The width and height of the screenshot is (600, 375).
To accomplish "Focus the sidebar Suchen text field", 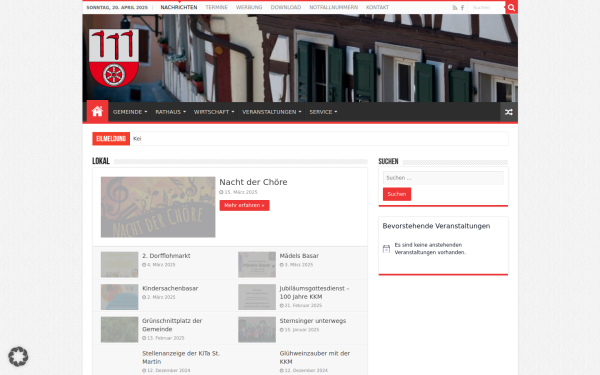I will tap(443, 178).
